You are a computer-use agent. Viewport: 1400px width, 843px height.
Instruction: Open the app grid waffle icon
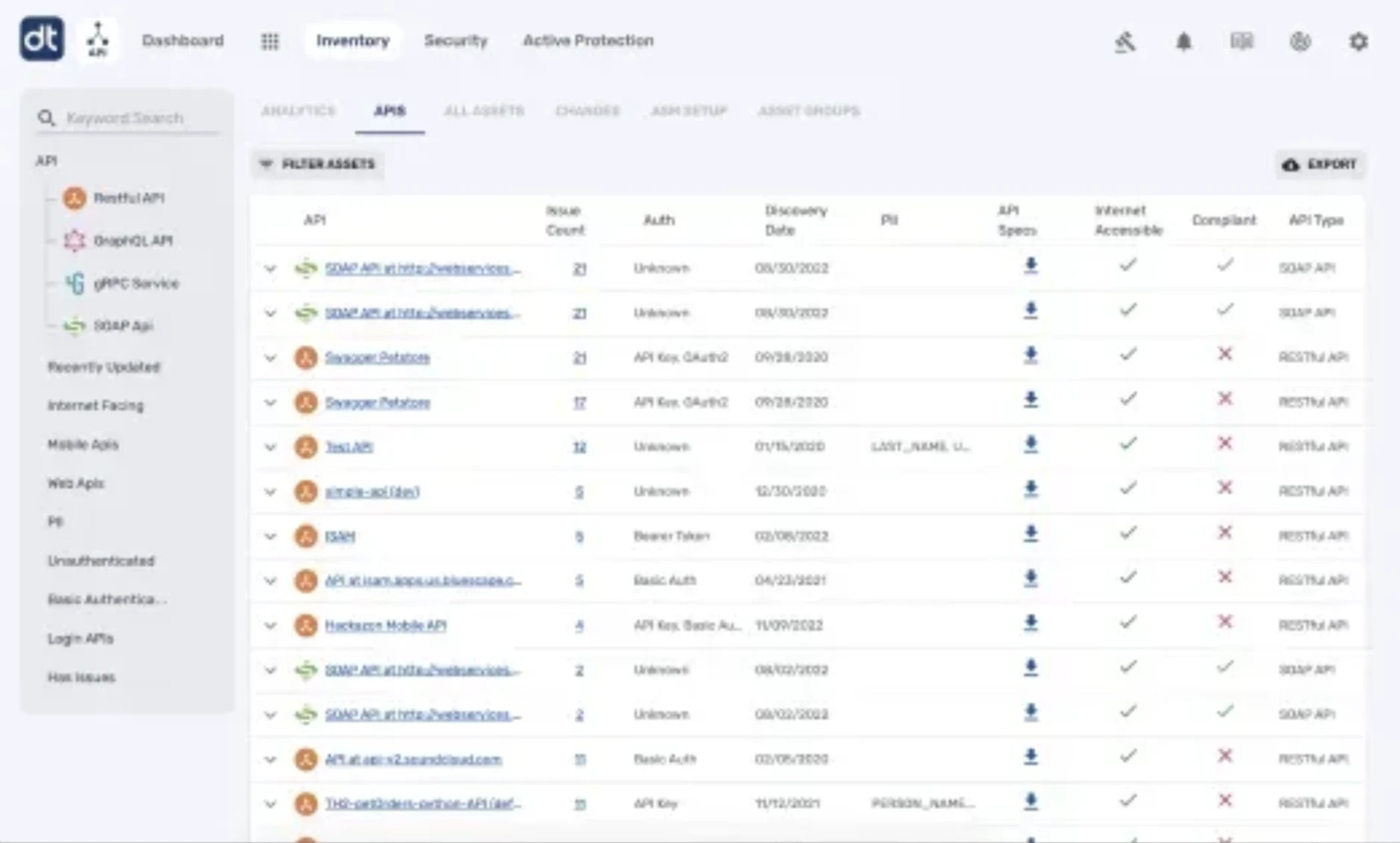point(270,41)
